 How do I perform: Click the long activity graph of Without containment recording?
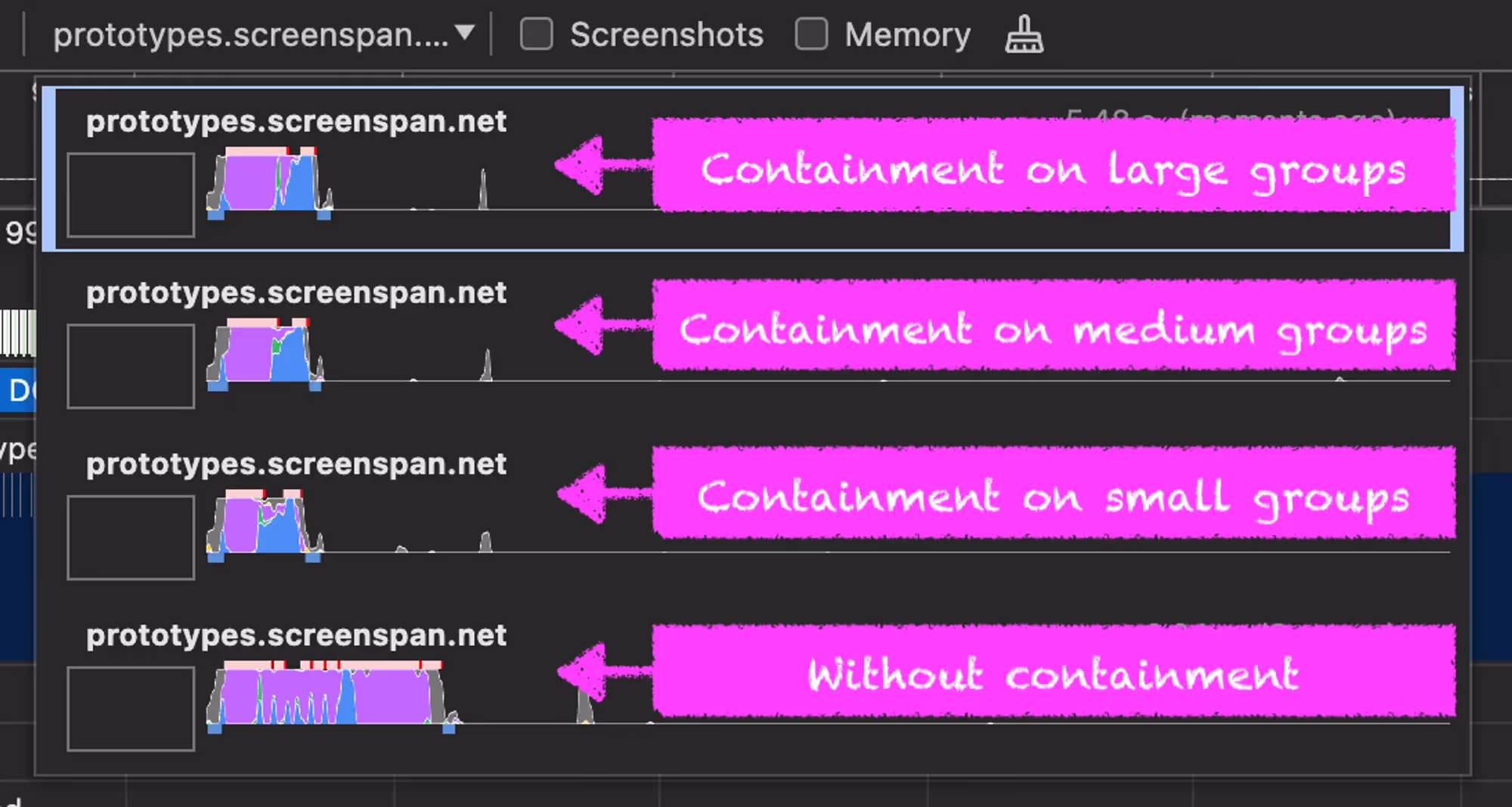[333, 697]
